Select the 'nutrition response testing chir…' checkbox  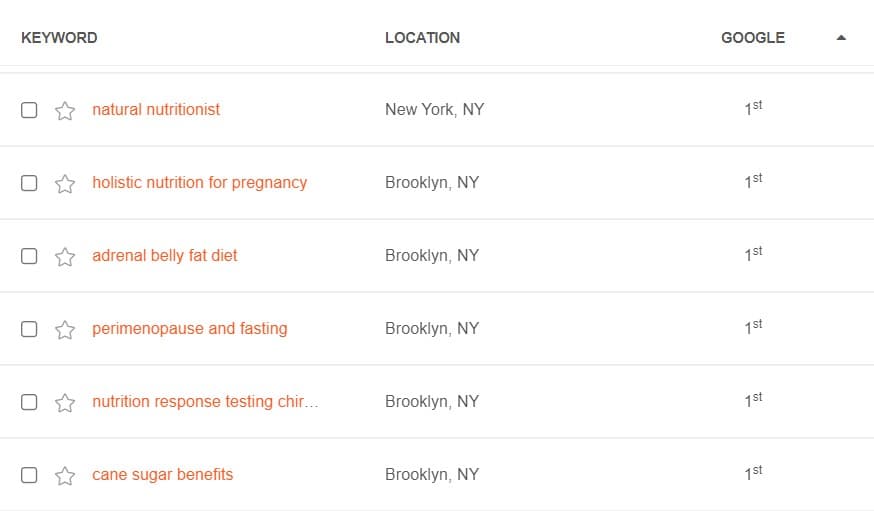point(29,402)
